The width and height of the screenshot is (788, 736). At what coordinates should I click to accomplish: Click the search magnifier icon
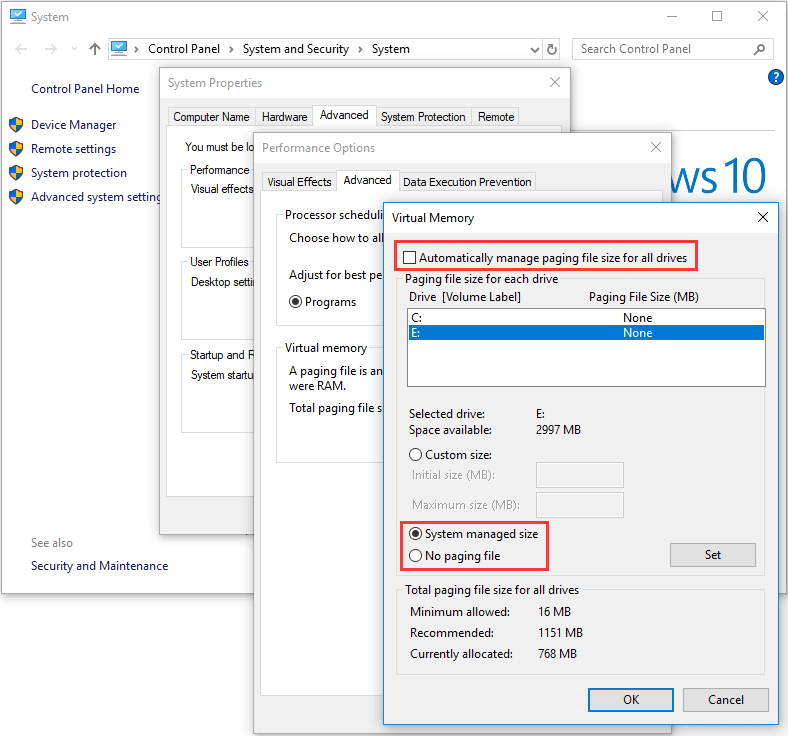pos(759,49)
